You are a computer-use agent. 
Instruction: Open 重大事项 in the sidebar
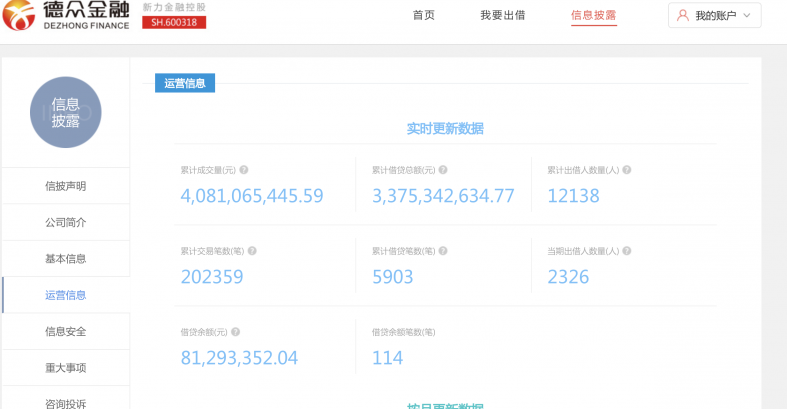coord(66,368)
